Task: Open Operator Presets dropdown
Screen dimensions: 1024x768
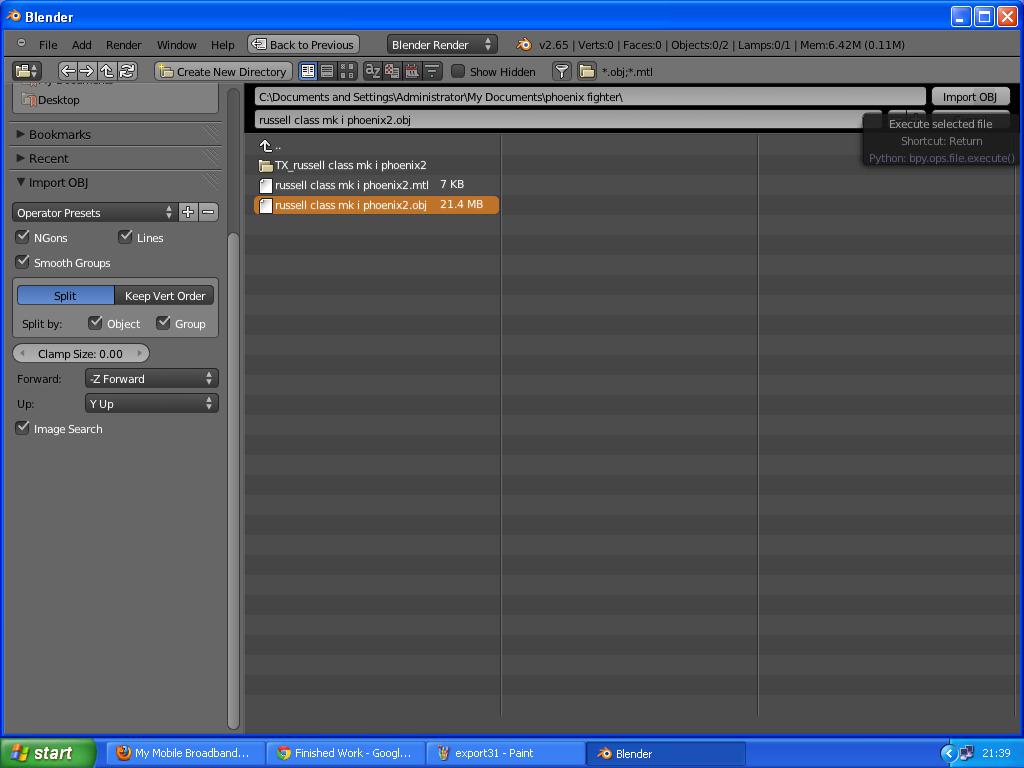Action: coord(95,212)
